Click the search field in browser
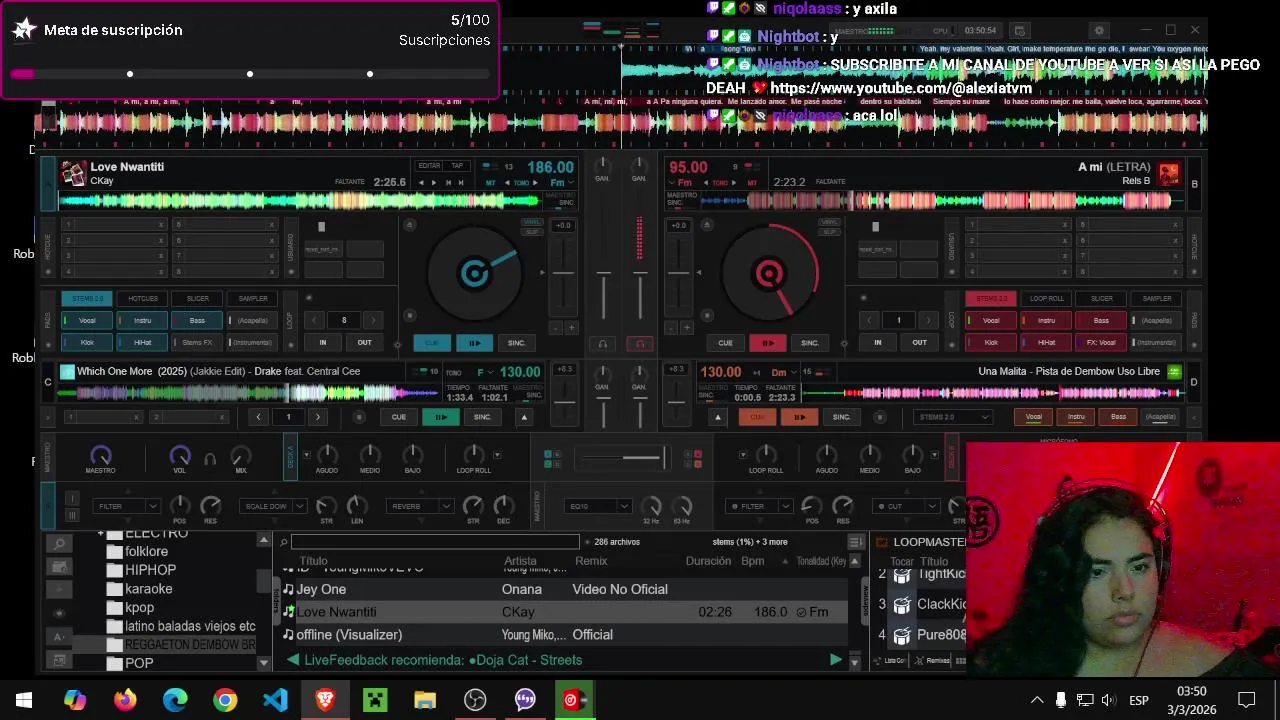Image resolution: width=1280 pixels, height=720 pixels. pos(435,542)
